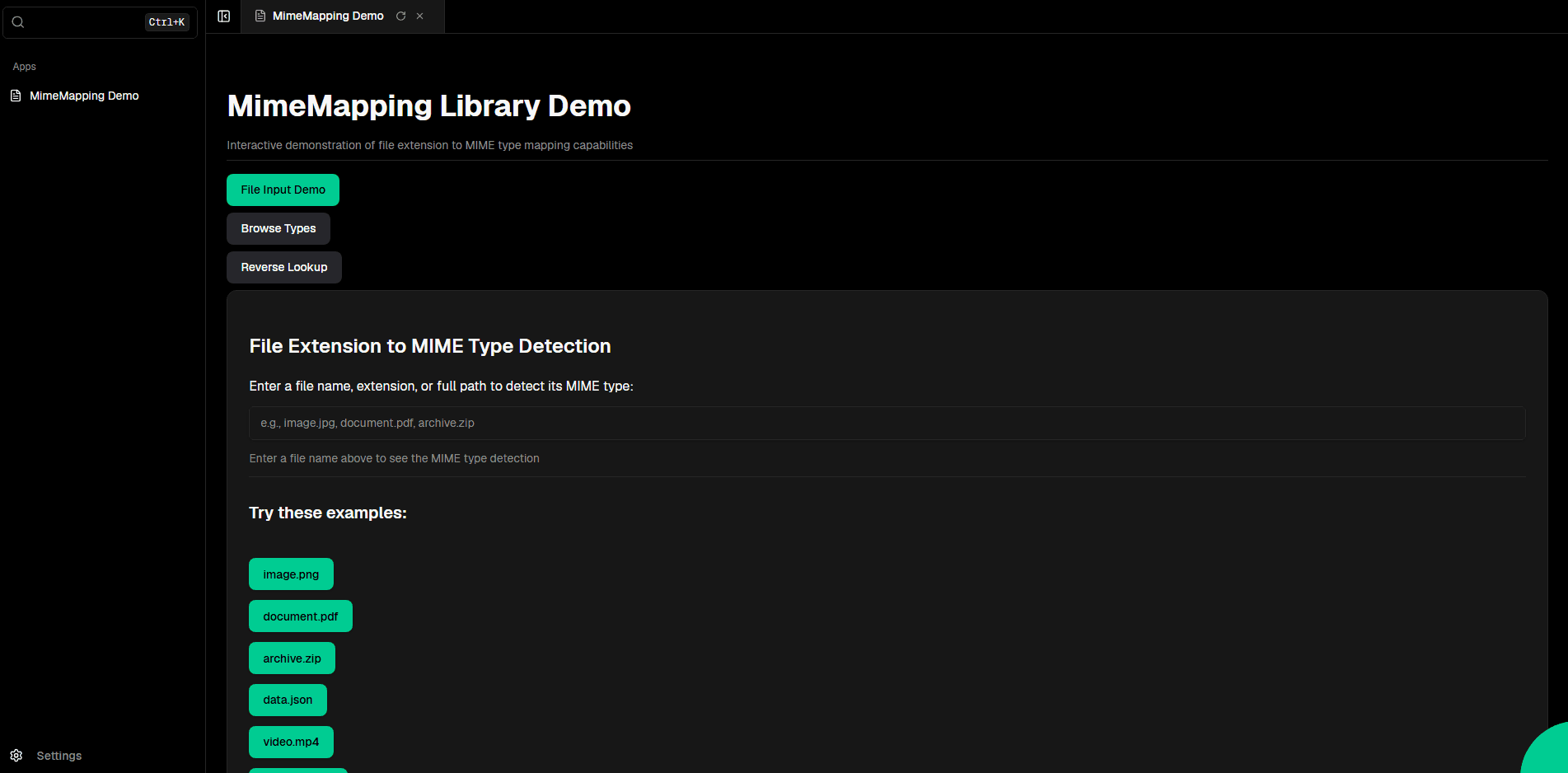Select the archive.zip example button
Image resolution: width=1568 pixels, height=773 pixels.
[x=292, y=658]
